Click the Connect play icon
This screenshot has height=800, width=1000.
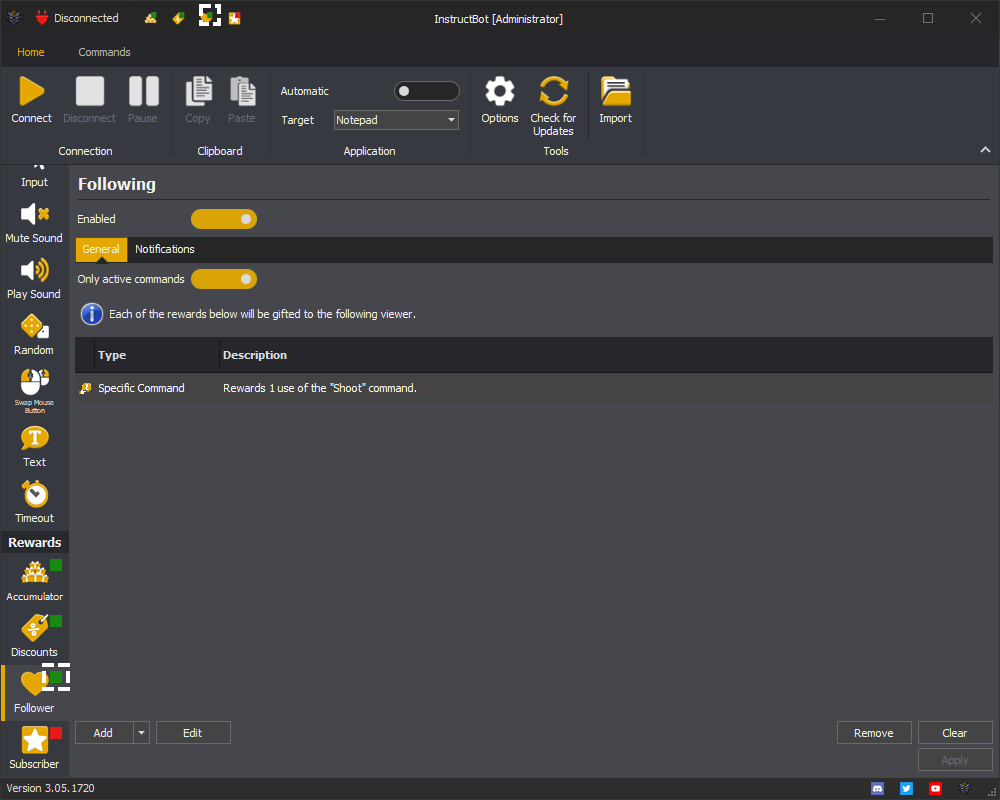(31, 91)
